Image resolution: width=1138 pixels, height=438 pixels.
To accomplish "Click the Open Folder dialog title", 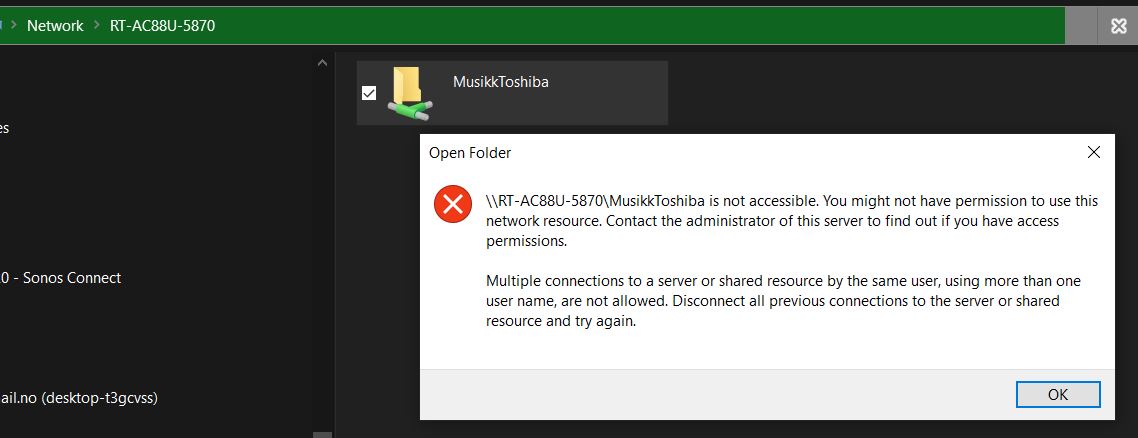I will [470, 153].
